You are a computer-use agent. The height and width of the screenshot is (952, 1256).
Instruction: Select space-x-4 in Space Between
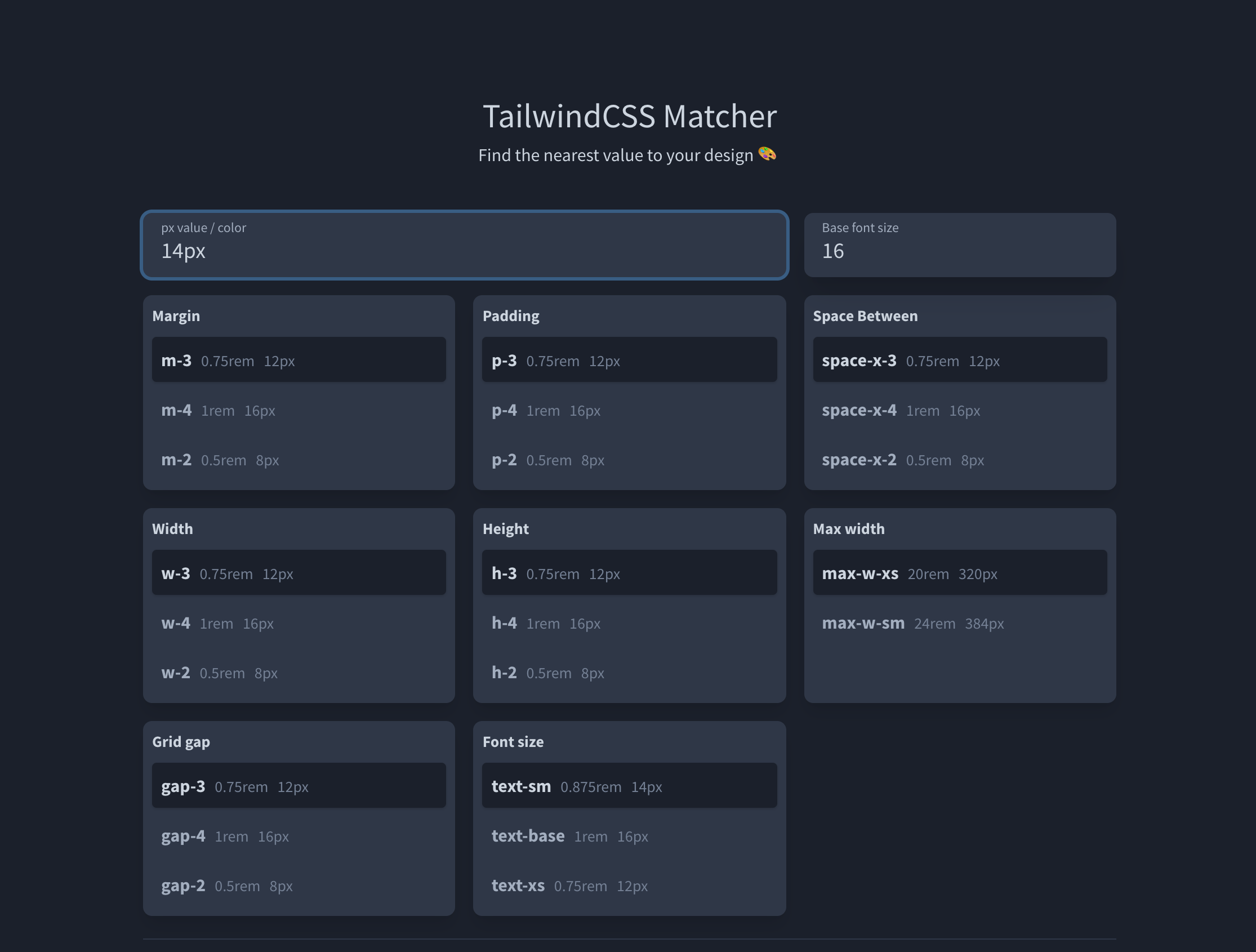pyautogui.click(x=960, y=411)
